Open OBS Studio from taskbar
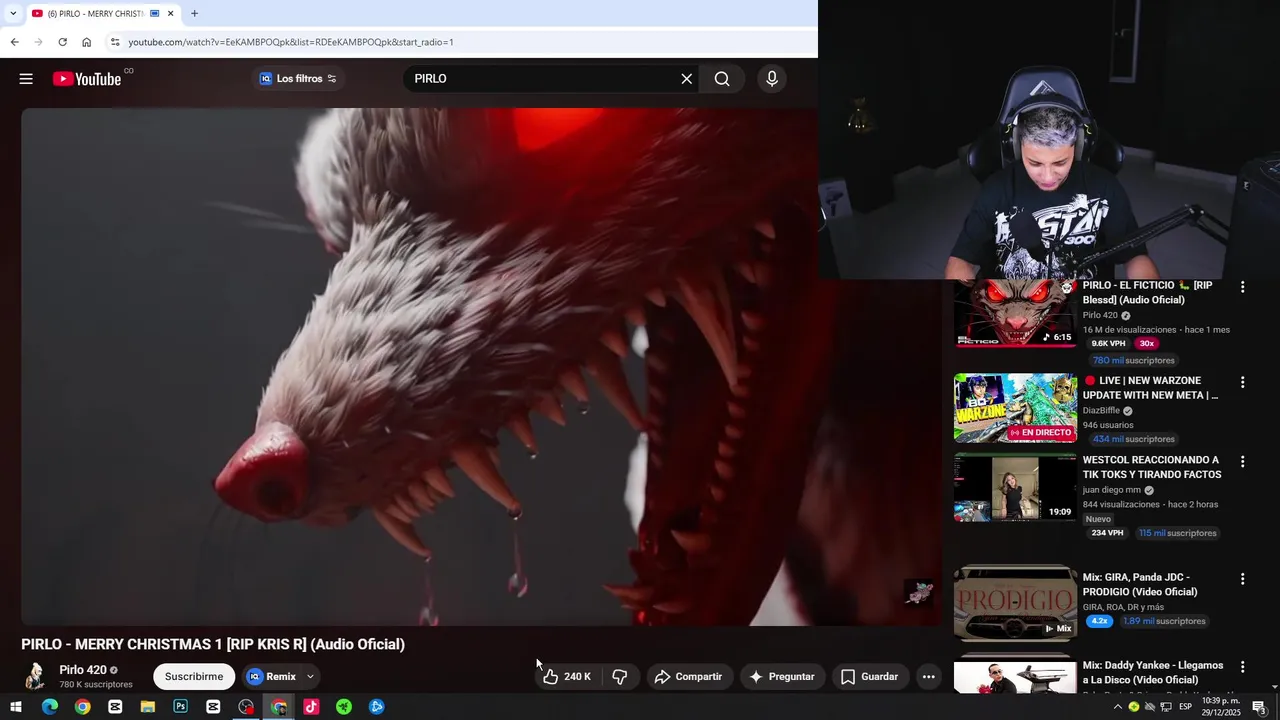 point(246,707)
